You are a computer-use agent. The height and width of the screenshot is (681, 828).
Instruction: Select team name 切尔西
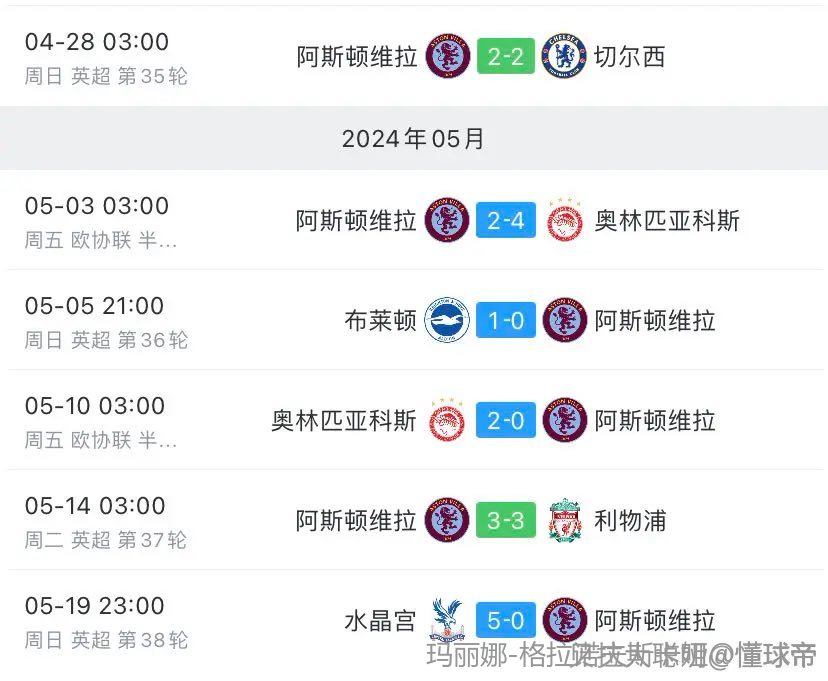click(x=629, y=56)
